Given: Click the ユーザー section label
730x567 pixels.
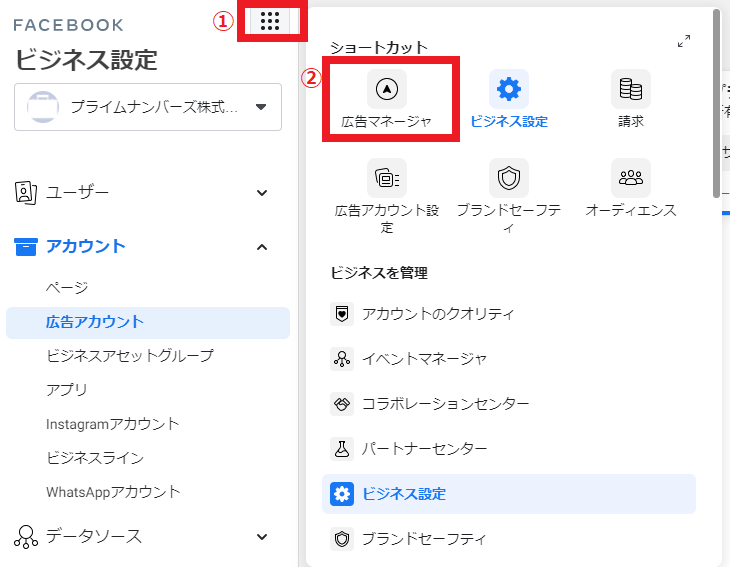Looking at the screenshot, I should [77, 192].
